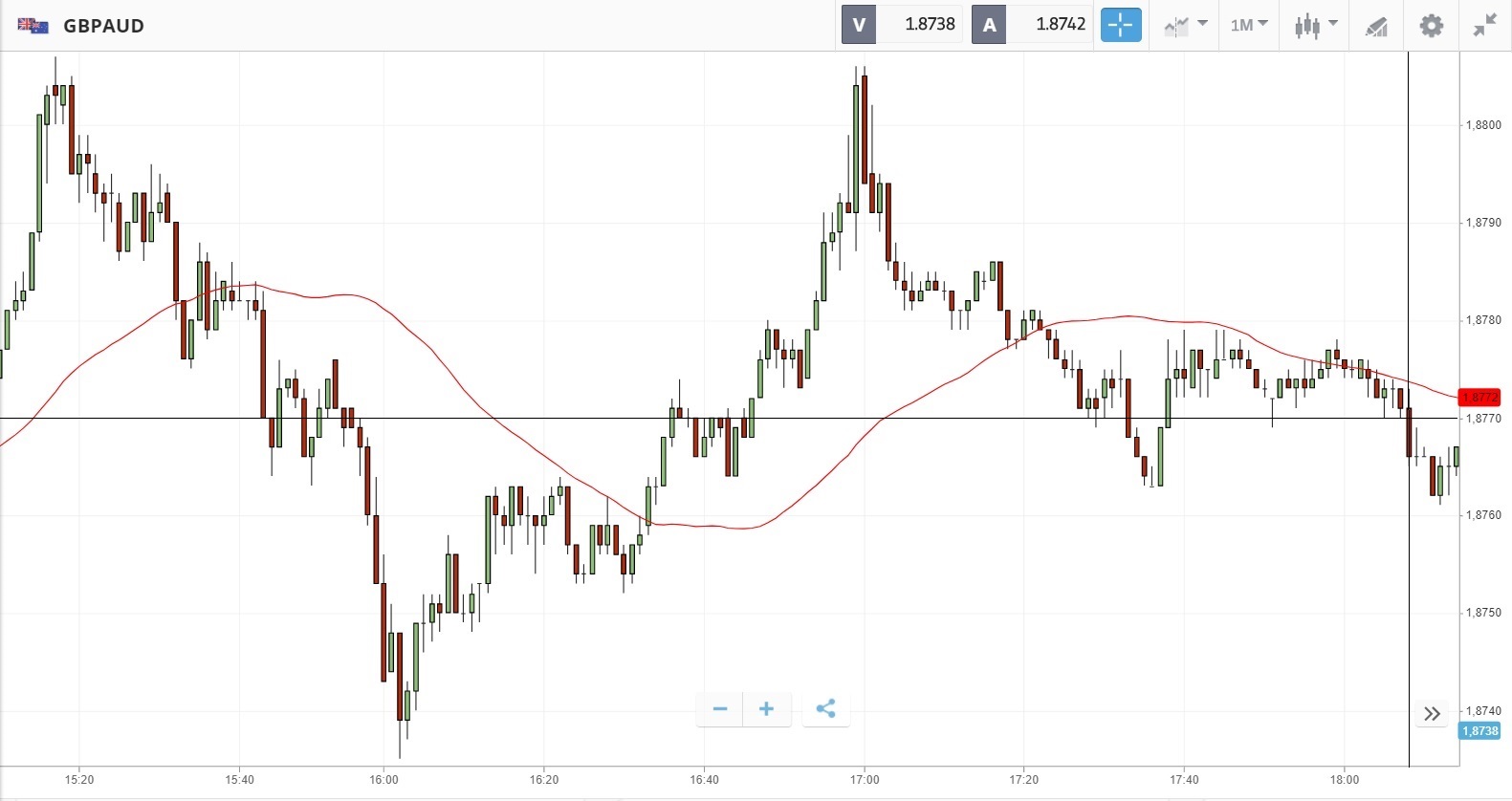The width and height of the screenshot is (1512, 801).
Task: Share the chart via share icon
Action: point(826,709)
